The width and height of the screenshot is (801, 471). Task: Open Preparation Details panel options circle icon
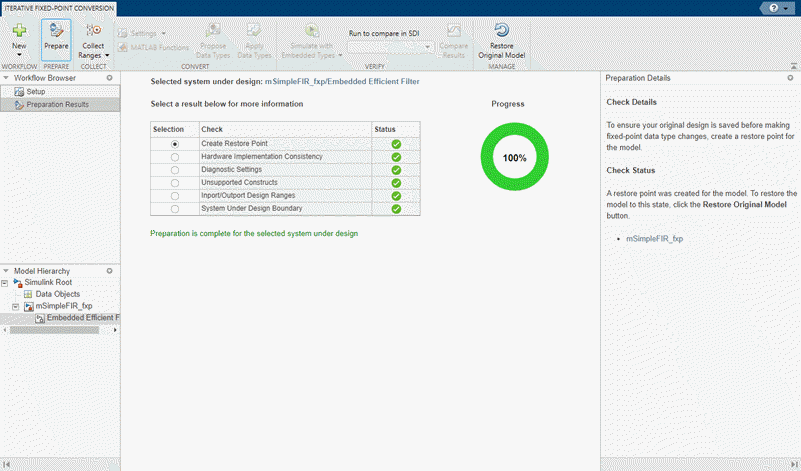(x=790, y=78)
